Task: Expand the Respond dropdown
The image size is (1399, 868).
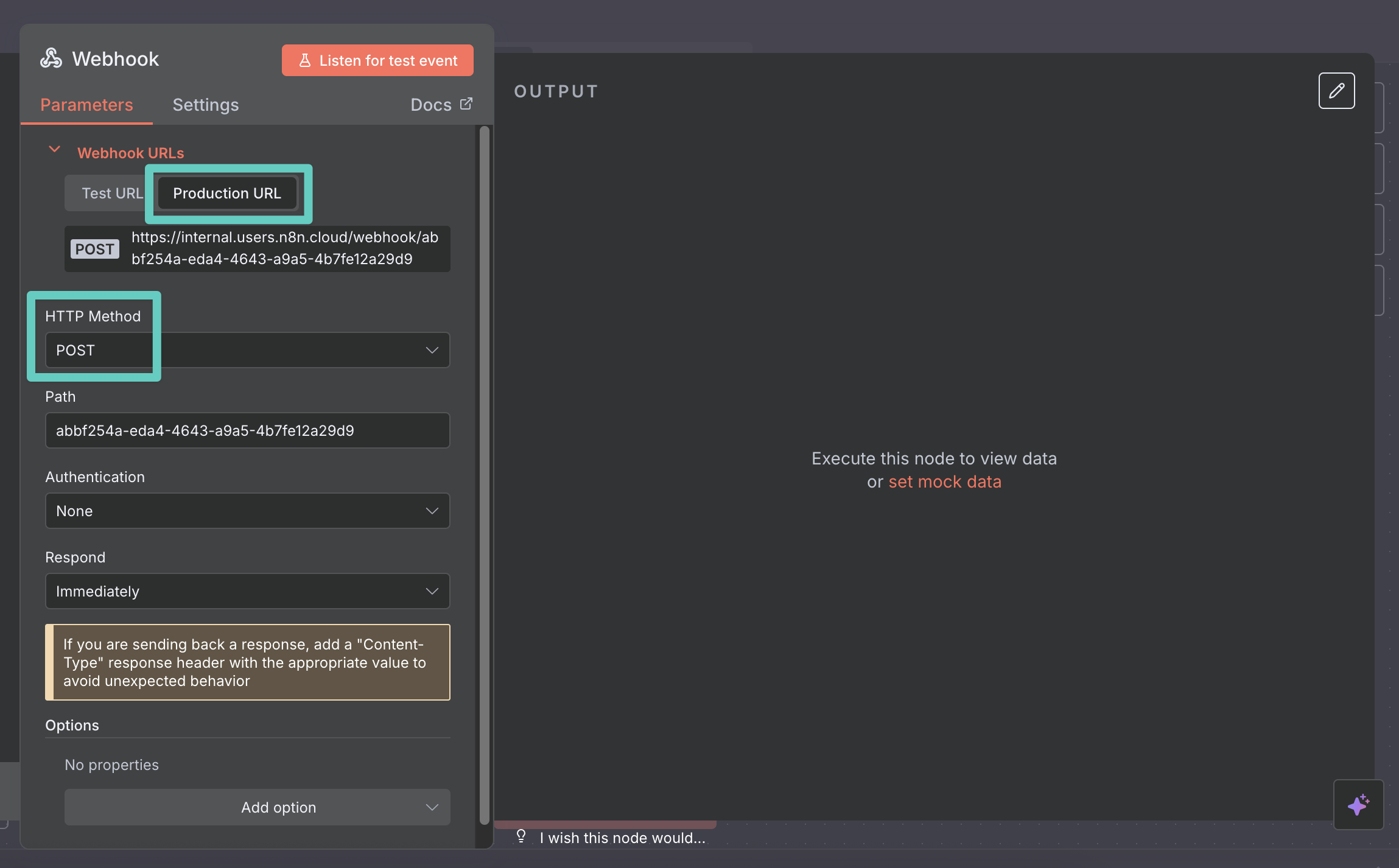Action: (x=248, y=591)
